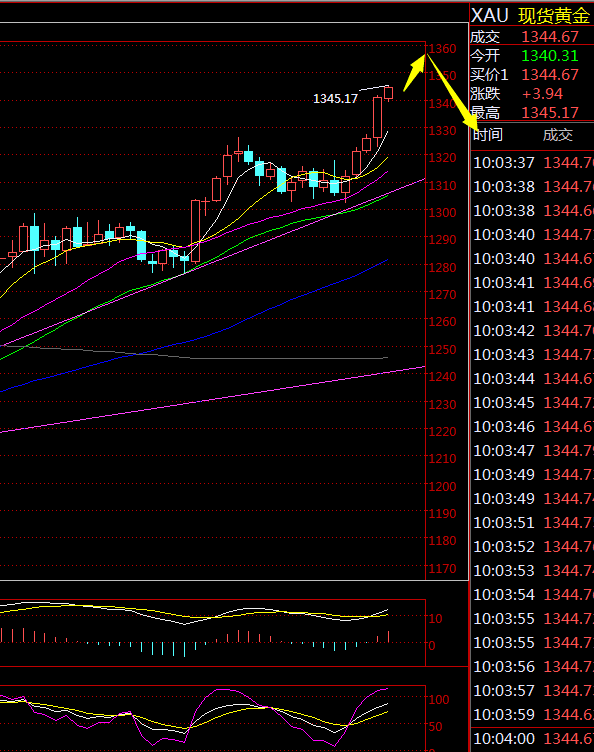Click the 买价1 bid price row
This screenshot has height=752, width=594.
point(531,74)
